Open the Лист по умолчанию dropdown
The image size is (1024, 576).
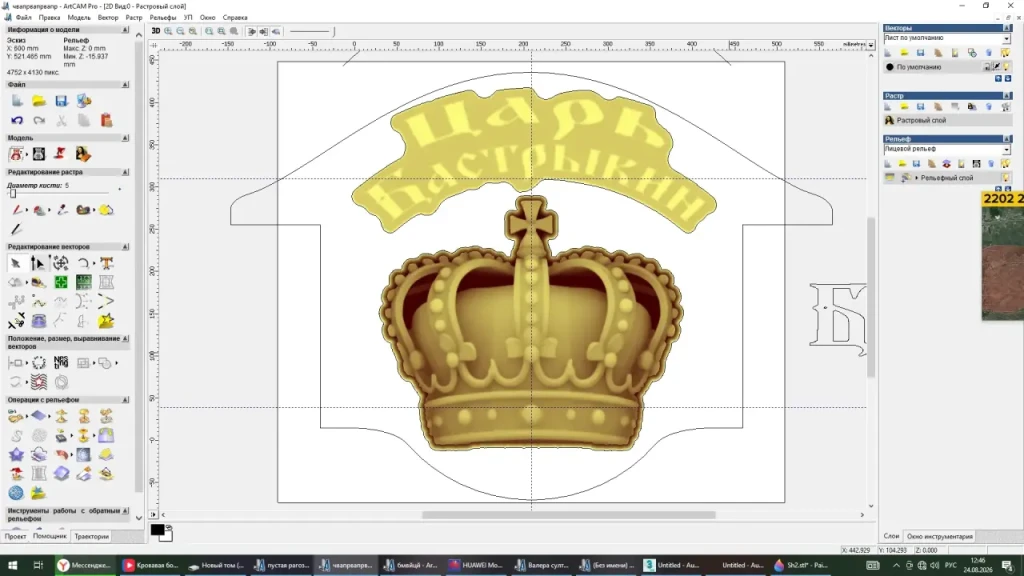coord(1006,39)
